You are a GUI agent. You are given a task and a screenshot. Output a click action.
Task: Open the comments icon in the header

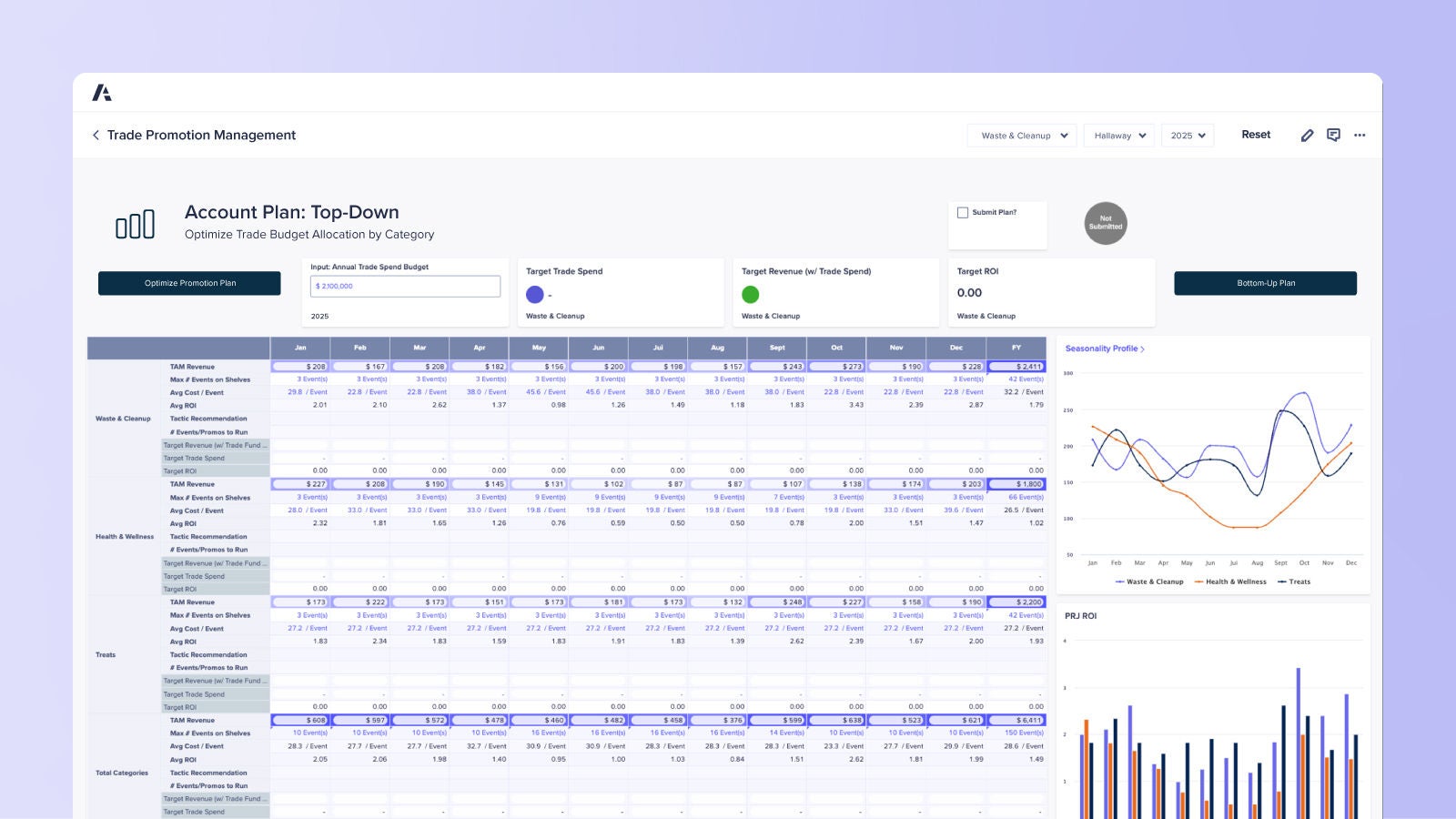click(x=1334, y=135)
